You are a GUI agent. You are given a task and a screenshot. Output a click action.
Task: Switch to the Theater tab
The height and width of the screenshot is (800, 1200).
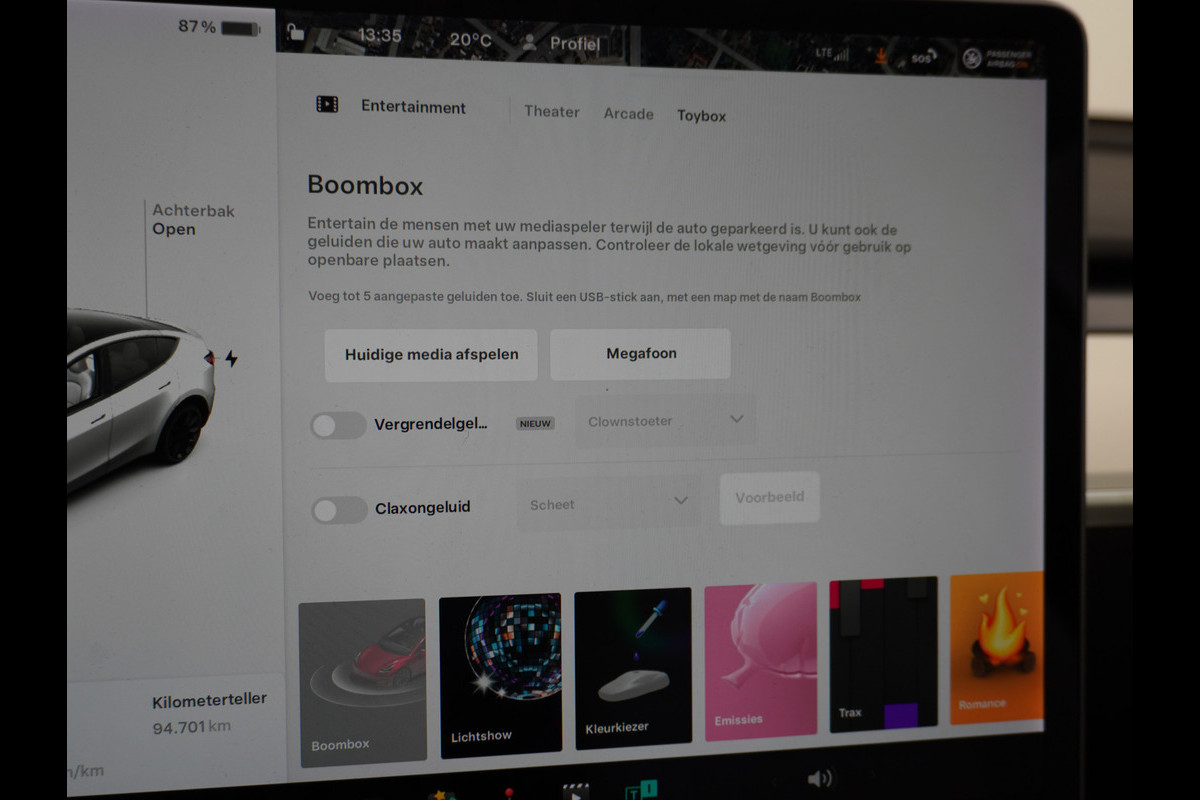[x=552, y=112]
